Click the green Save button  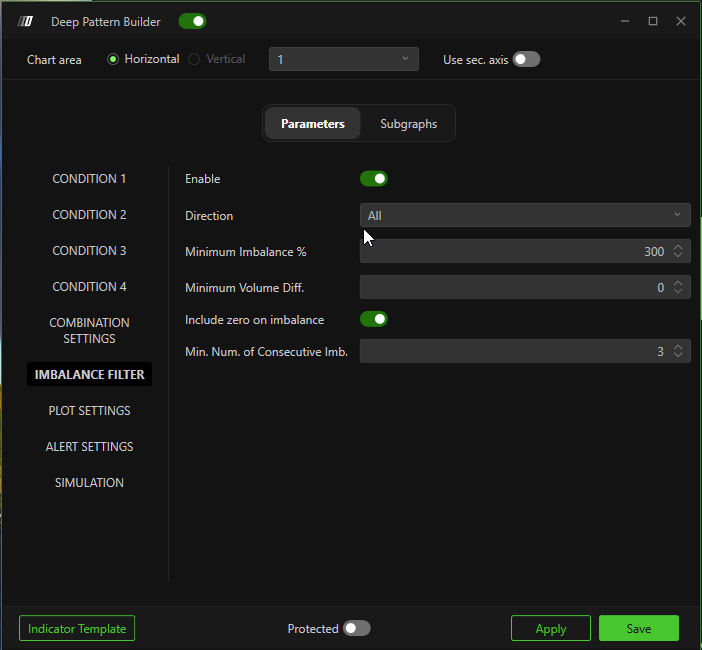coord(638,628)
